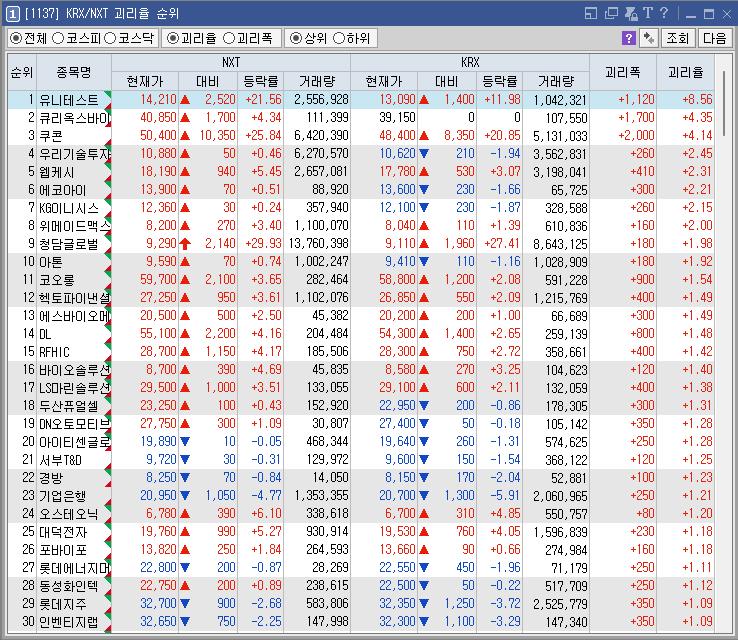
Task: Click the link/pin icon in the title bar
Action: 631,13
